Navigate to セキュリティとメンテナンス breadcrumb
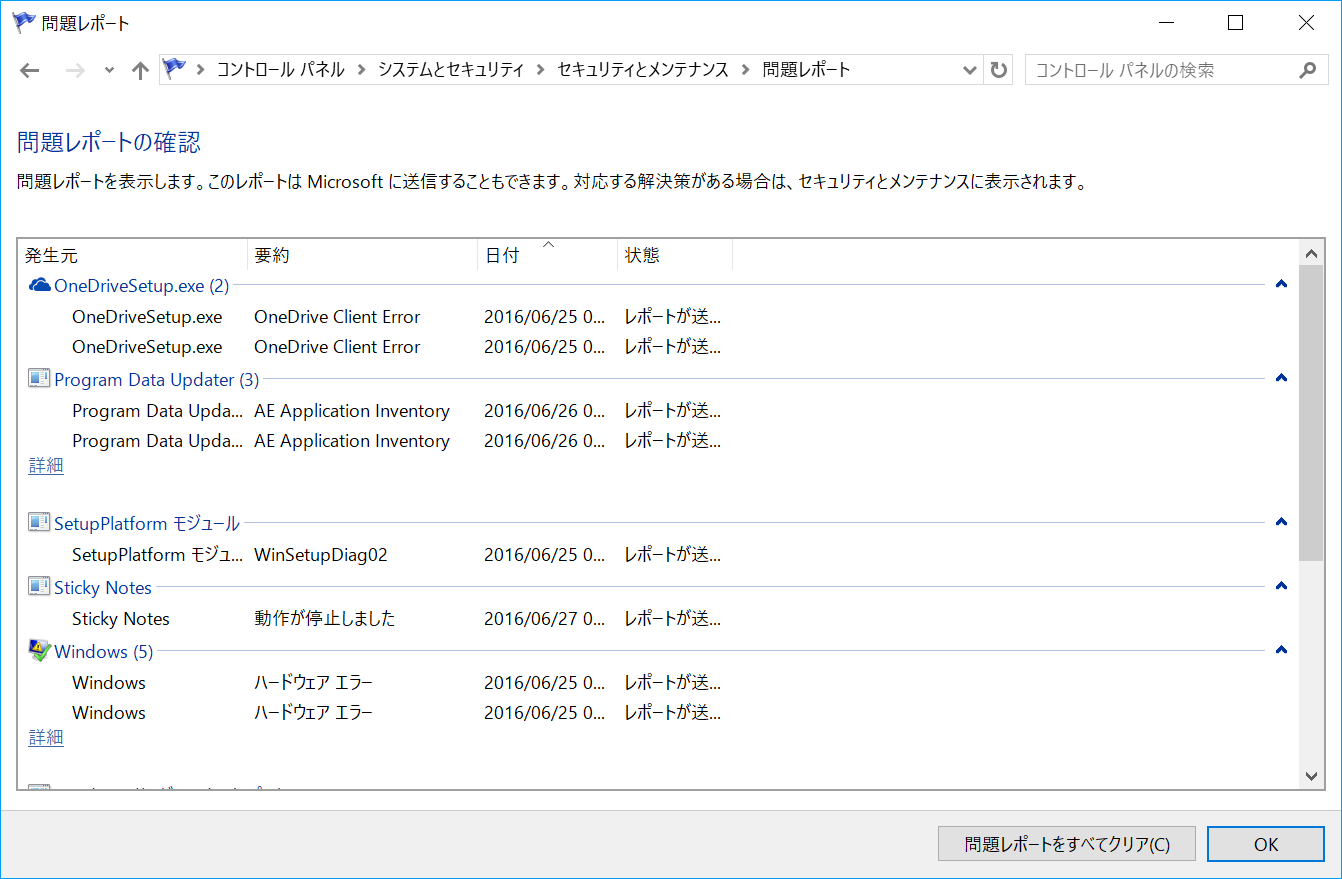This screenshot has height=879, width=1342. pyautogui.click(x=643, y=70)
